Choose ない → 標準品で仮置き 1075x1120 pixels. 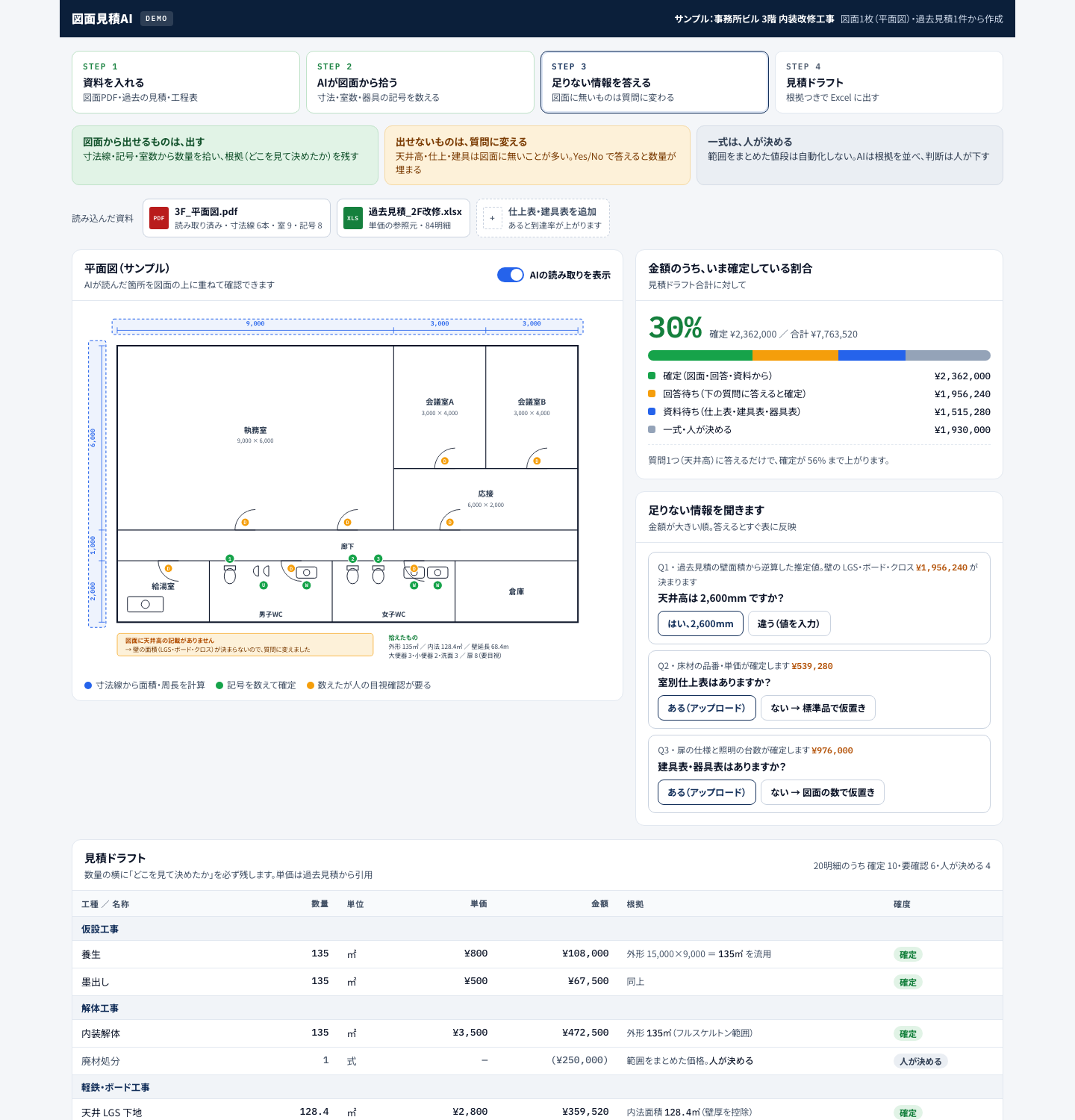coord(818,708)
